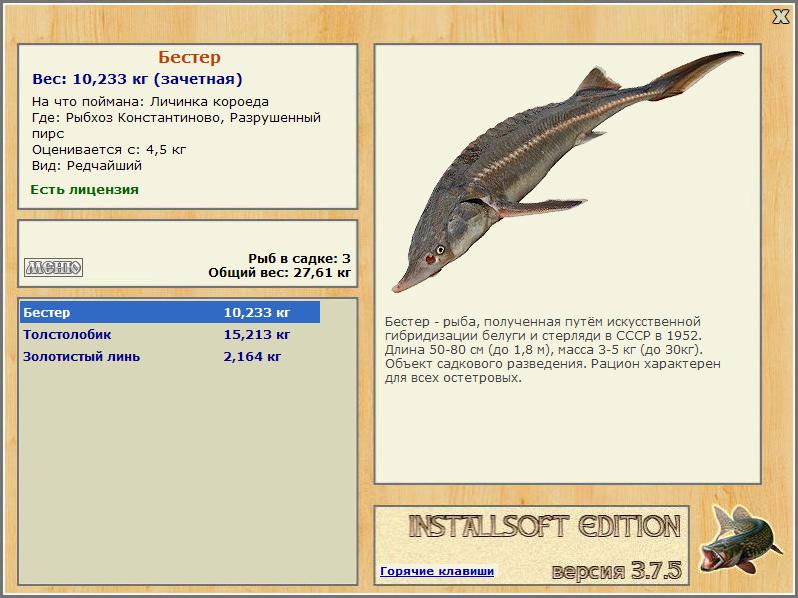Viewport: 798px width, 598px height.
Task: Click the empty fish list area
Action: [188, 473]
